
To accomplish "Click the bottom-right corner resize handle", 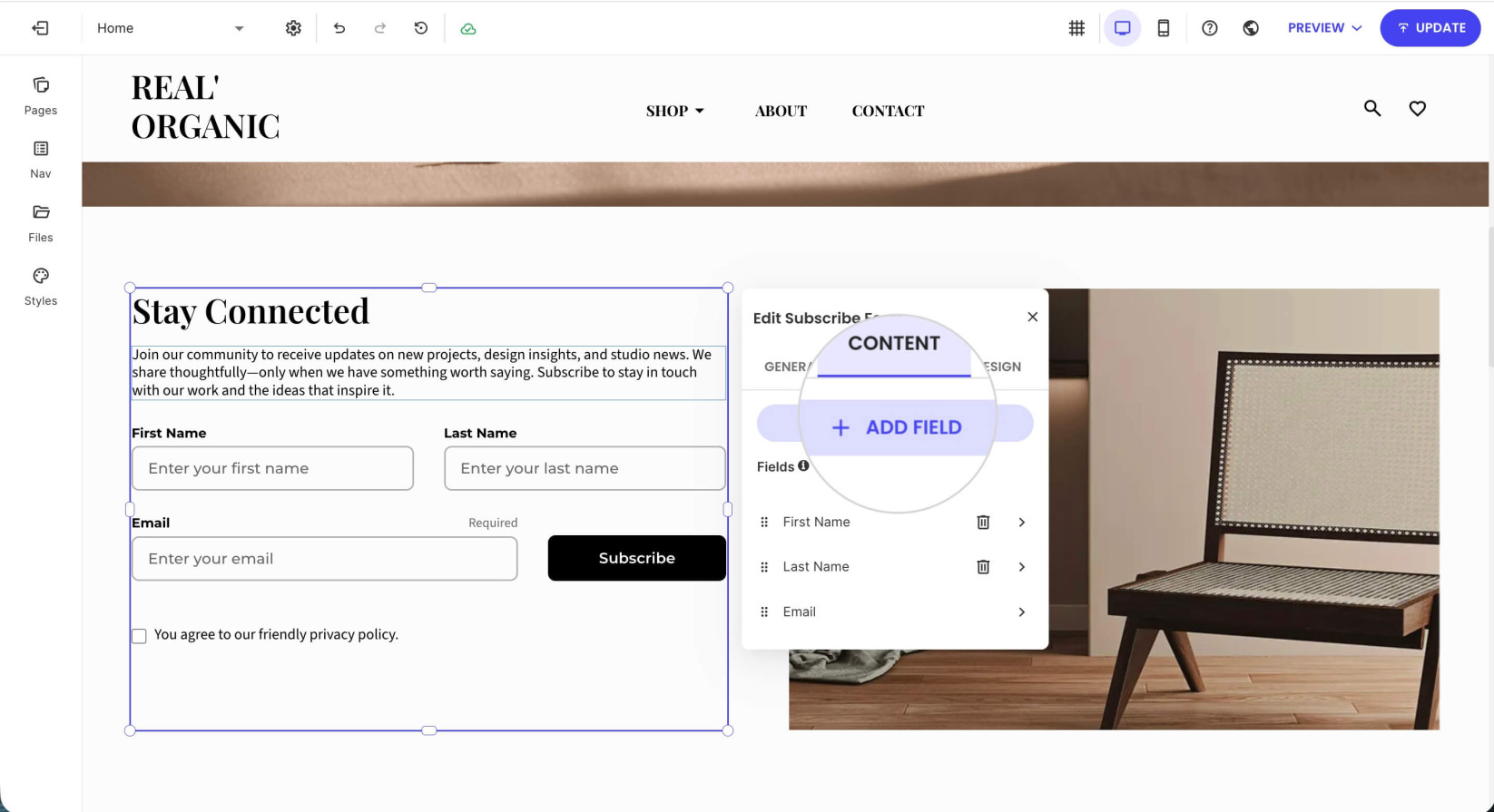I will click(x=728, y=730).
